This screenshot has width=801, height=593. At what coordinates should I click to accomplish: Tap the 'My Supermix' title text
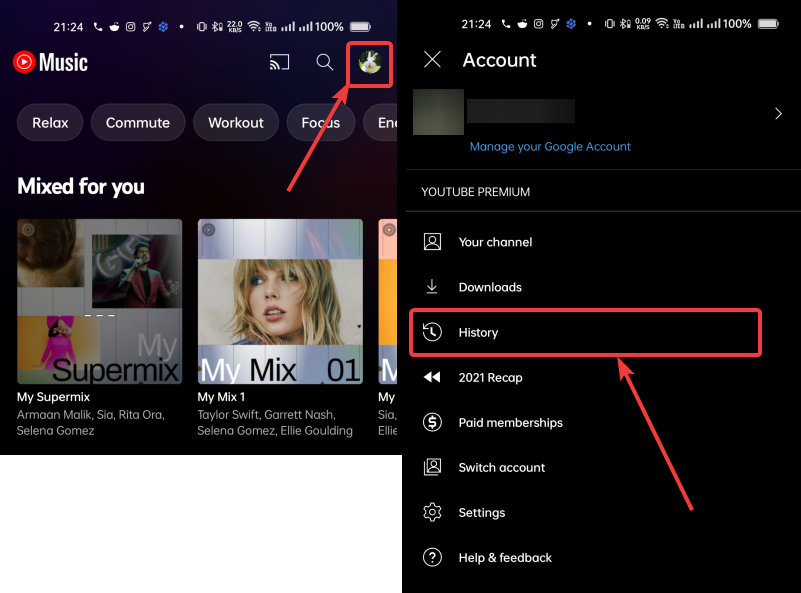point(53,397)
